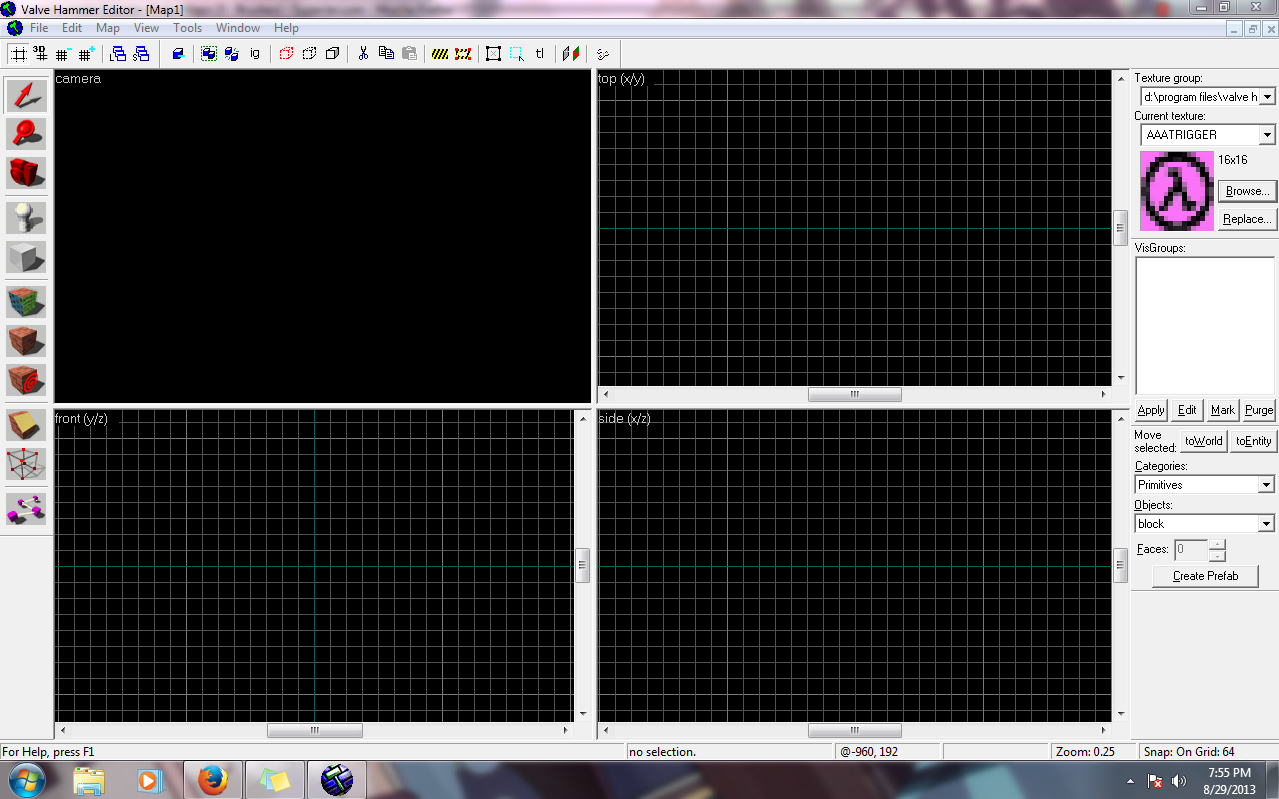1279x799 pixels.
Task: Click the Larger Grid toolbar icon
Action: coord(86,54)
